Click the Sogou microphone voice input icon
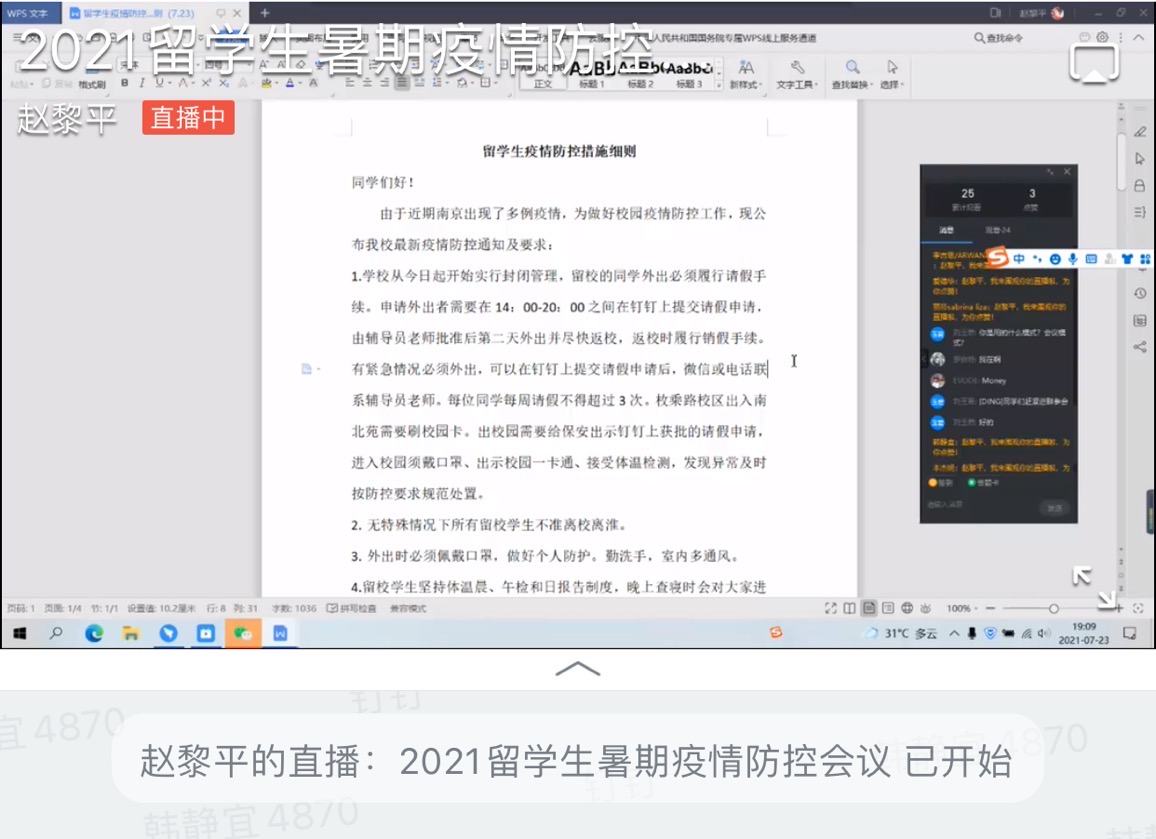 [1073, 259]
